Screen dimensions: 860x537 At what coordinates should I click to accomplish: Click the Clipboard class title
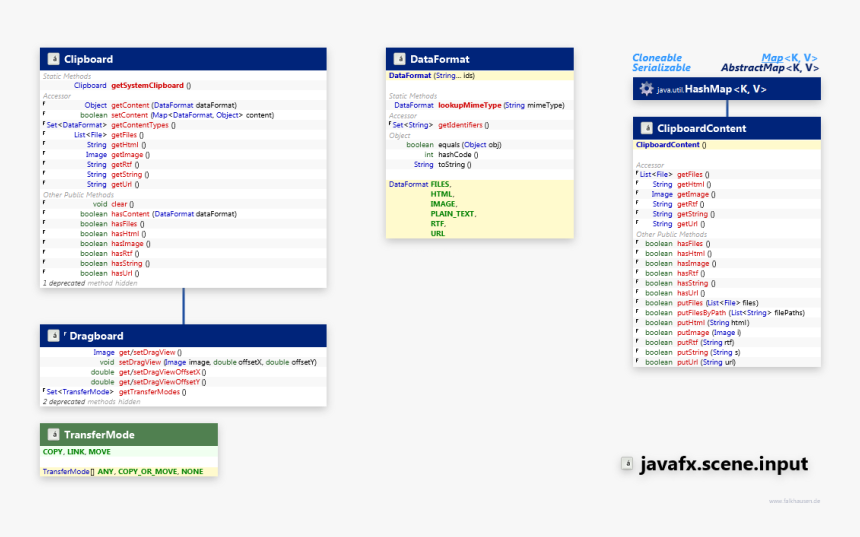point(88,59)
